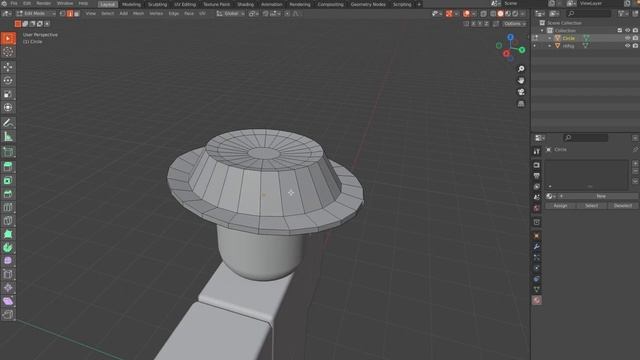Open outliner display mode dropdown

(x=555, y=13)
